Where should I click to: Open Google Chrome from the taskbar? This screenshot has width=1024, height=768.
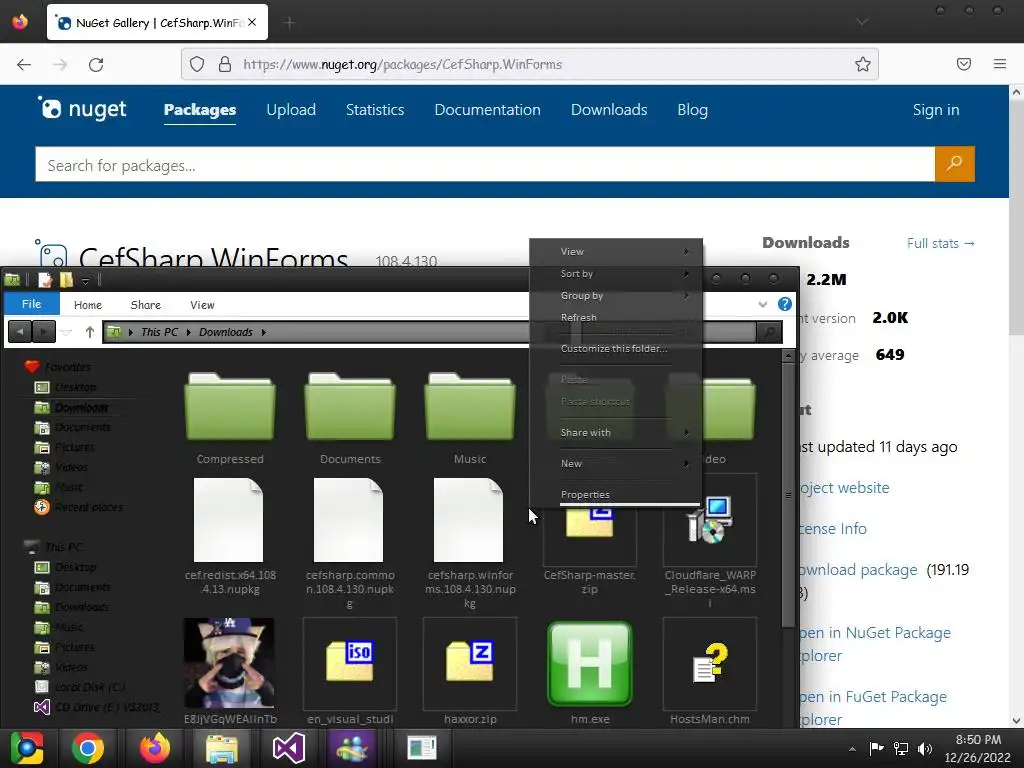[88, 748]
